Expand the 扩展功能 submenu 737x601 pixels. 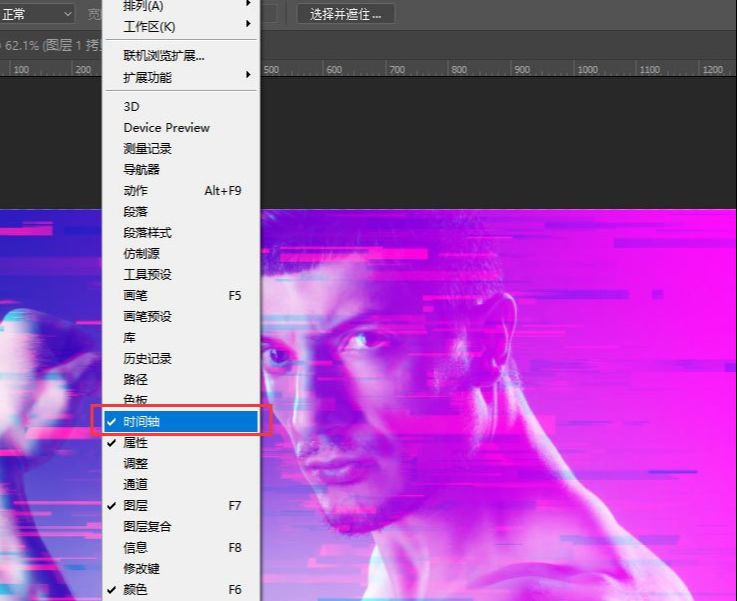pos(181,77)
